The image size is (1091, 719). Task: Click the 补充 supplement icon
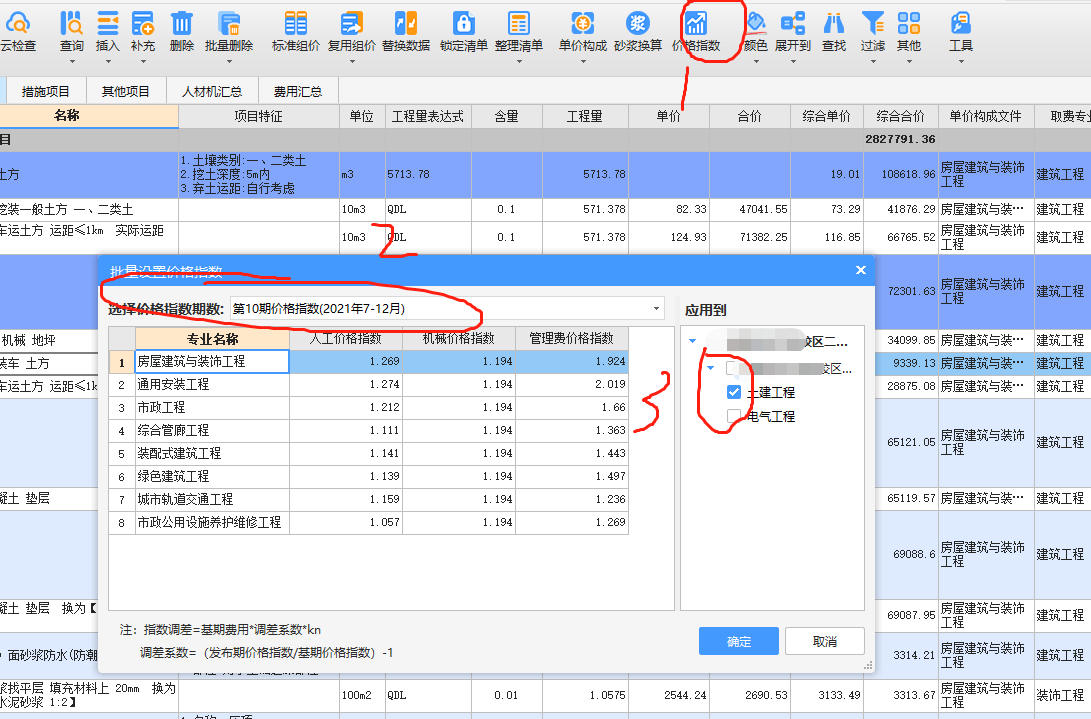pyautogui.click(x=143, y=24)
